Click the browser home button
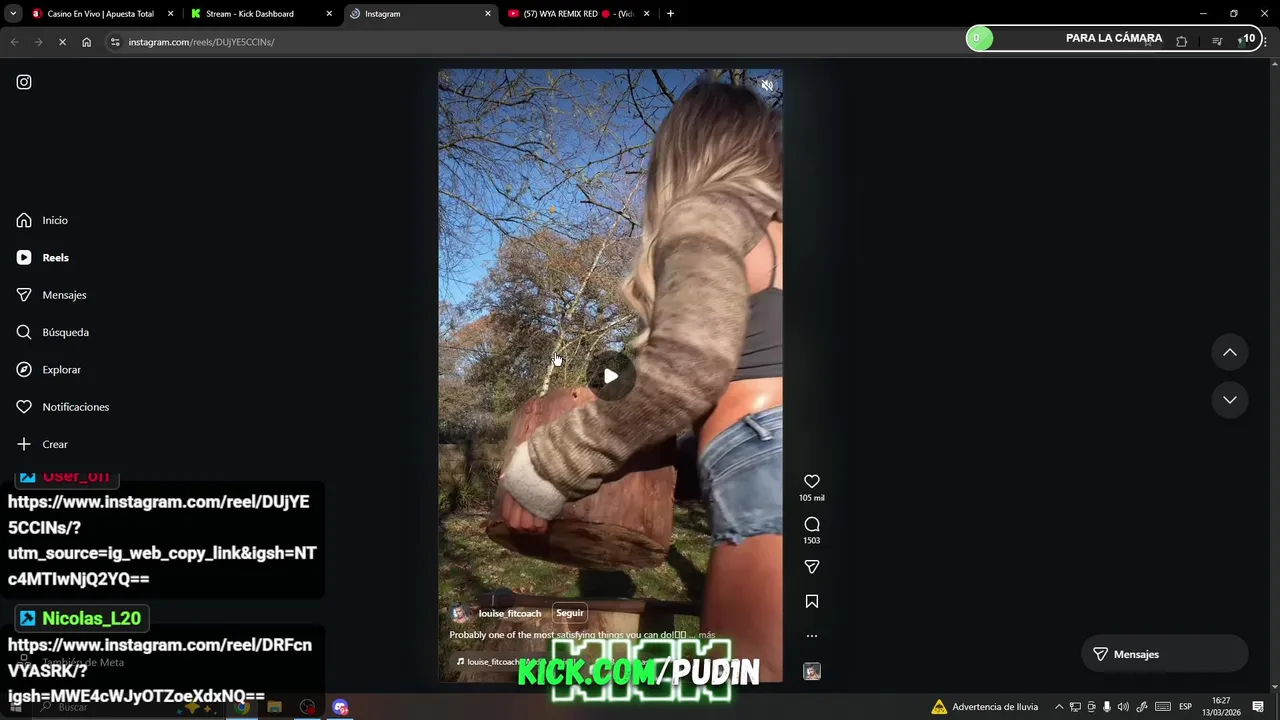The height and width of the screenshot is (720, 1280). point(87,42)
